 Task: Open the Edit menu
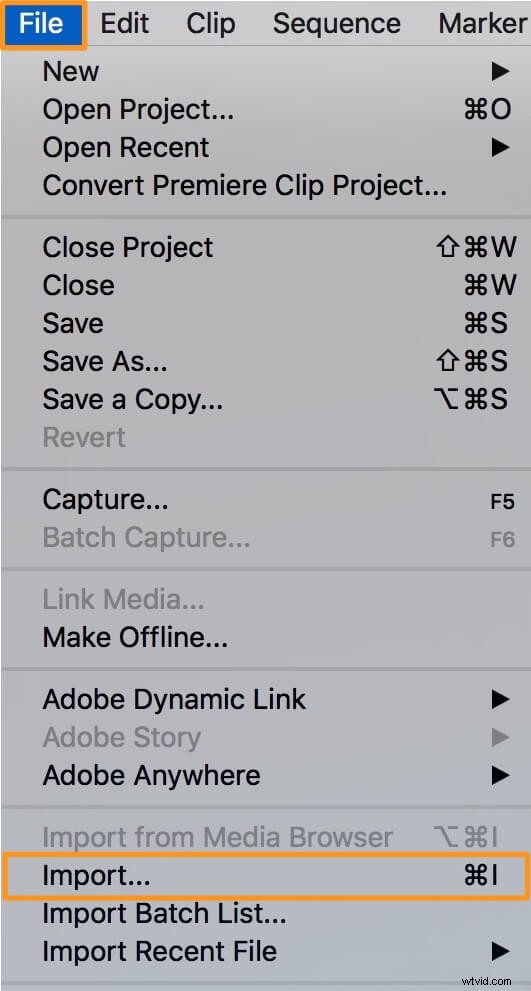[125, 24]
